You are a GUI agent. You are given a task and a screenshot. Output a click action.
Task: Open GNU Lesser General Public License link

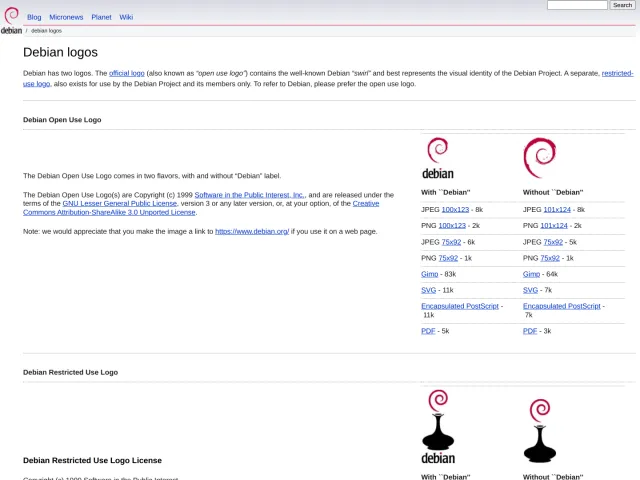(120, 203)
